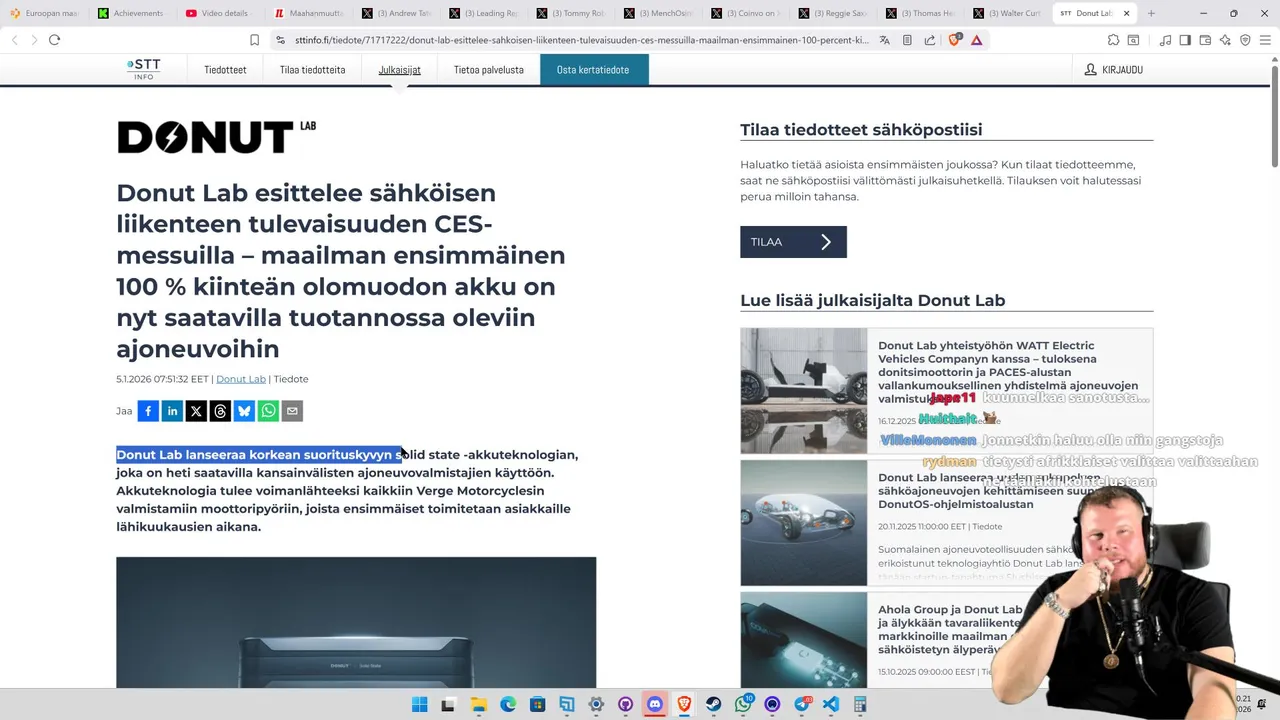Open the translate page icon

[x=884, y=40]
